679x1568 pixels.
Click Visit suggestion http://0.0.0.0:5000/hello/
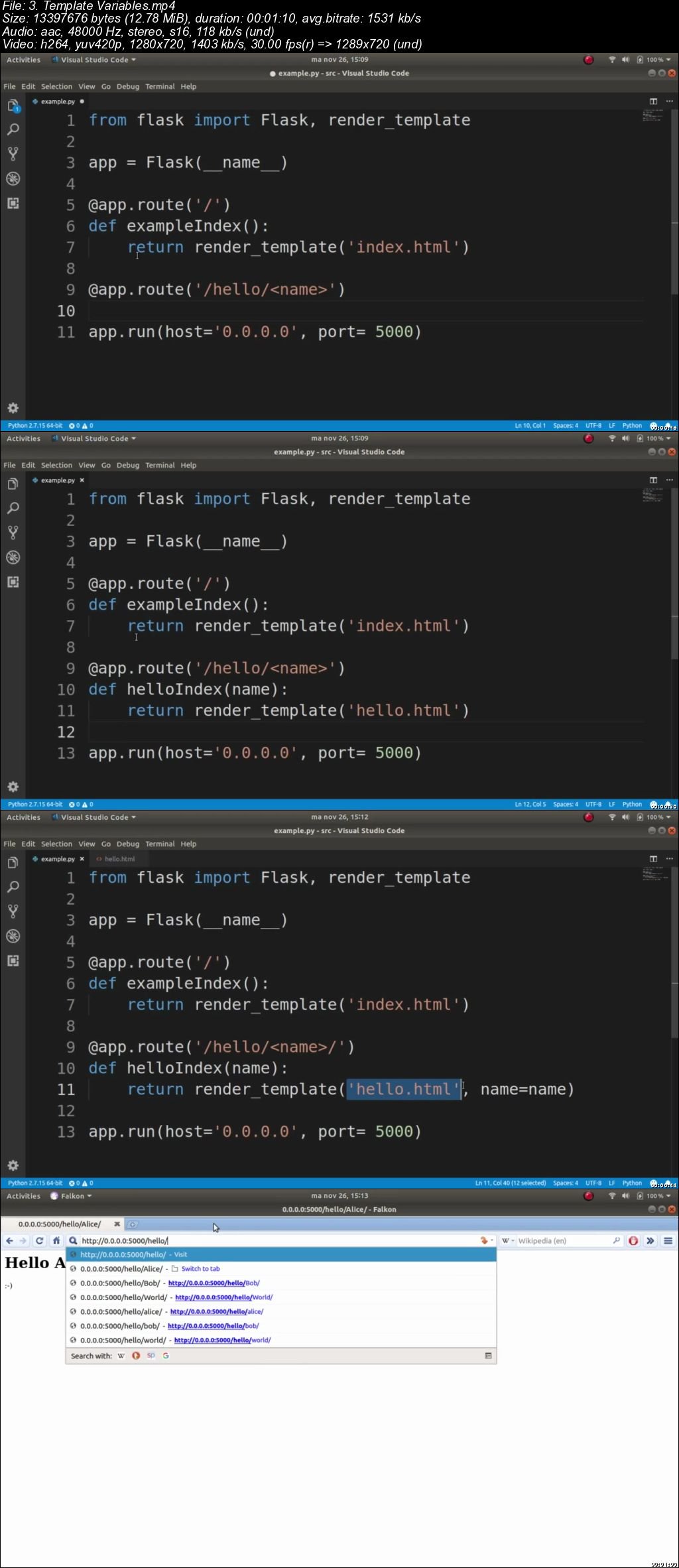(x=281, y=1254)
